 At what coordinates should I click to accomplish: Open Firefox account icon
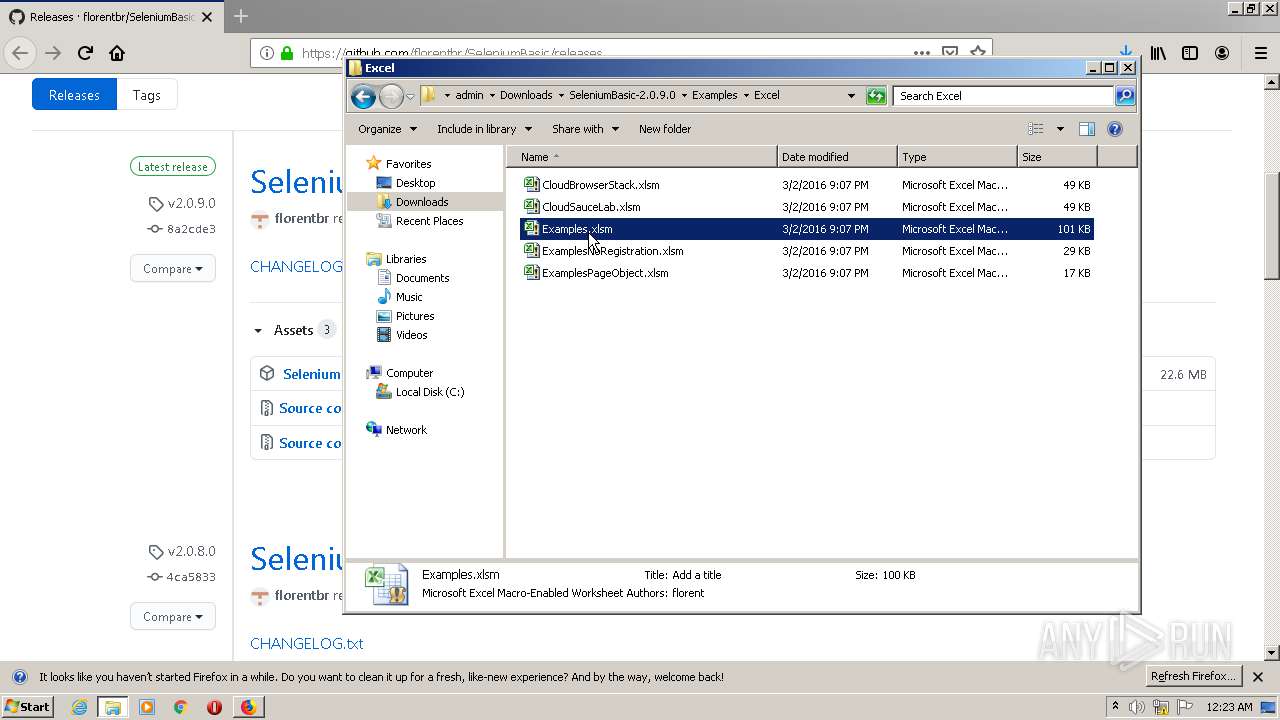pyautogui.click(x=1222, y=53)
